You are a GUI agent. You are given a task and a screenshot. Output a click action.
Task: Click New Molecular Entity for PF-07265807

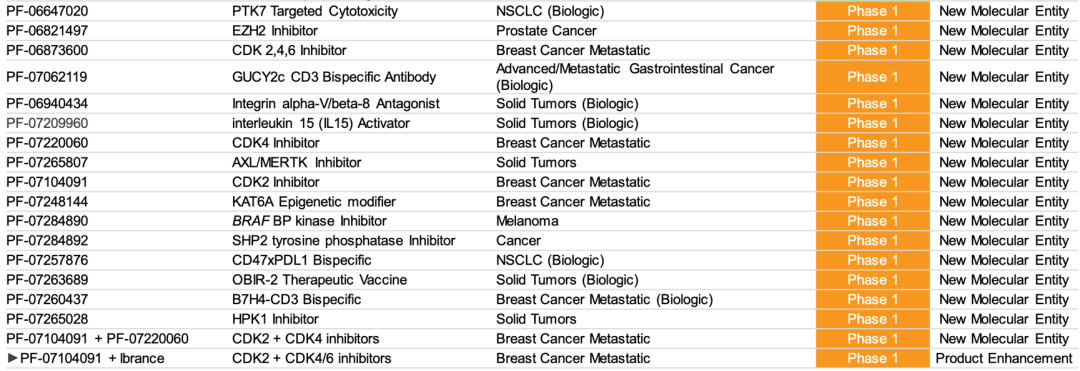pos(1004,162)
